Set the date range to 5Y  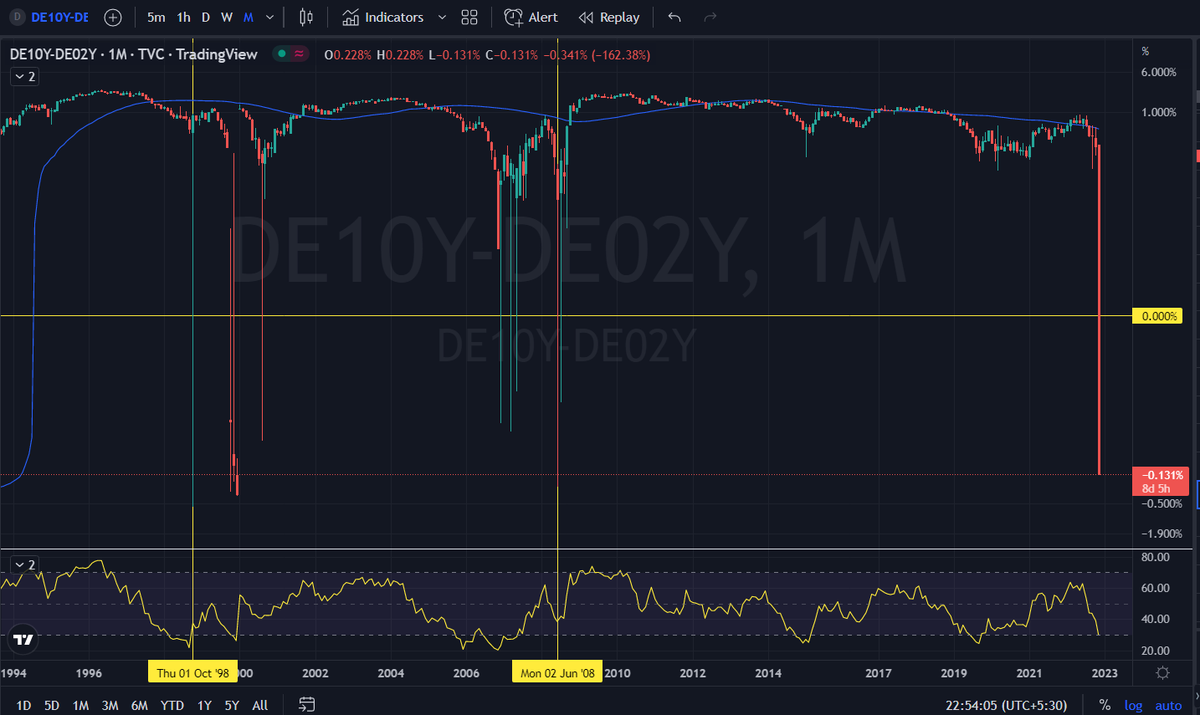pos(231,705)
